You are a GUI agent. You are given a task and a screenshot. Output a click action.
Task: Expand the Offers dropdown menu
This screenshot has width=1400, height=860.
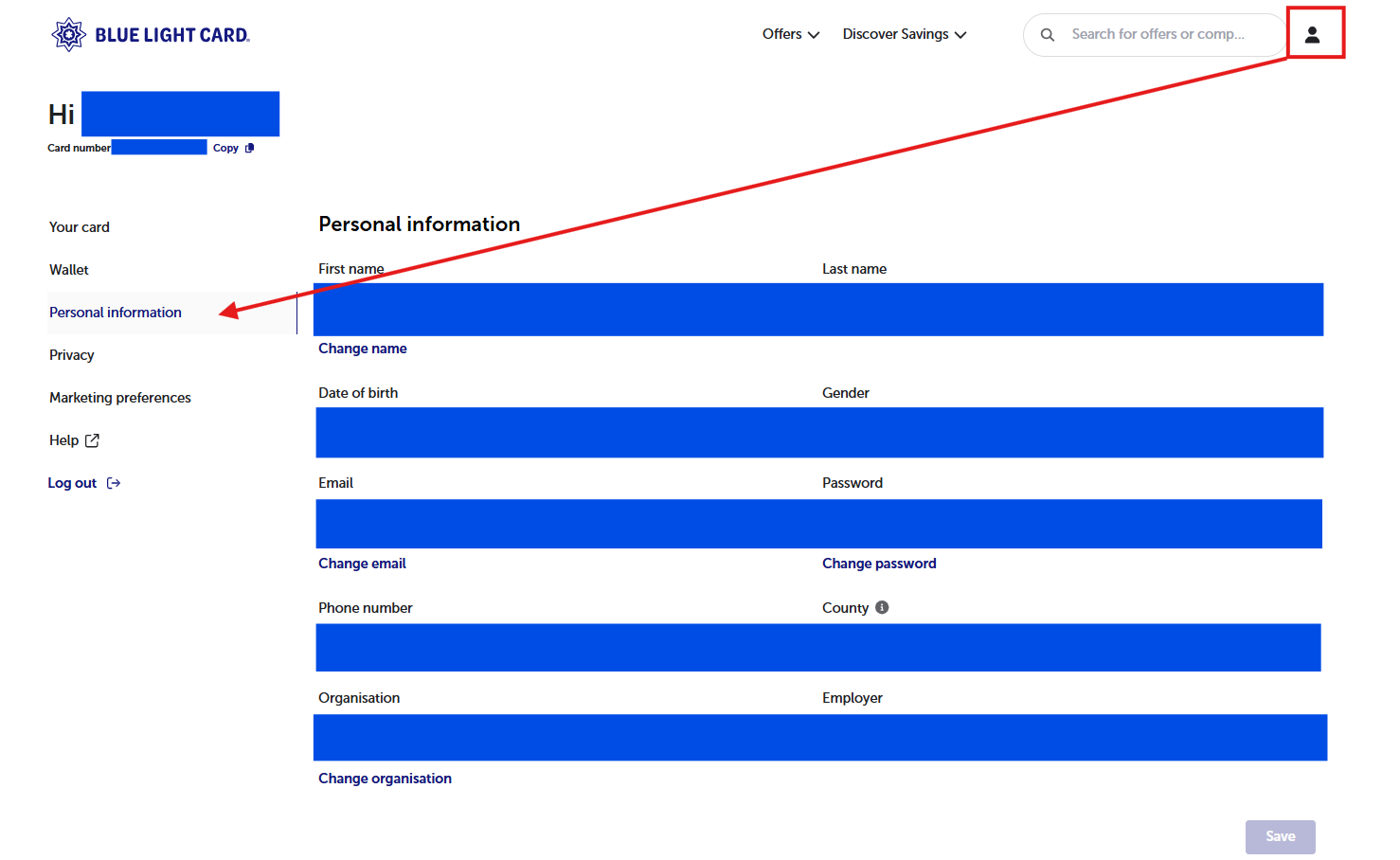click(x=791, y=34)
